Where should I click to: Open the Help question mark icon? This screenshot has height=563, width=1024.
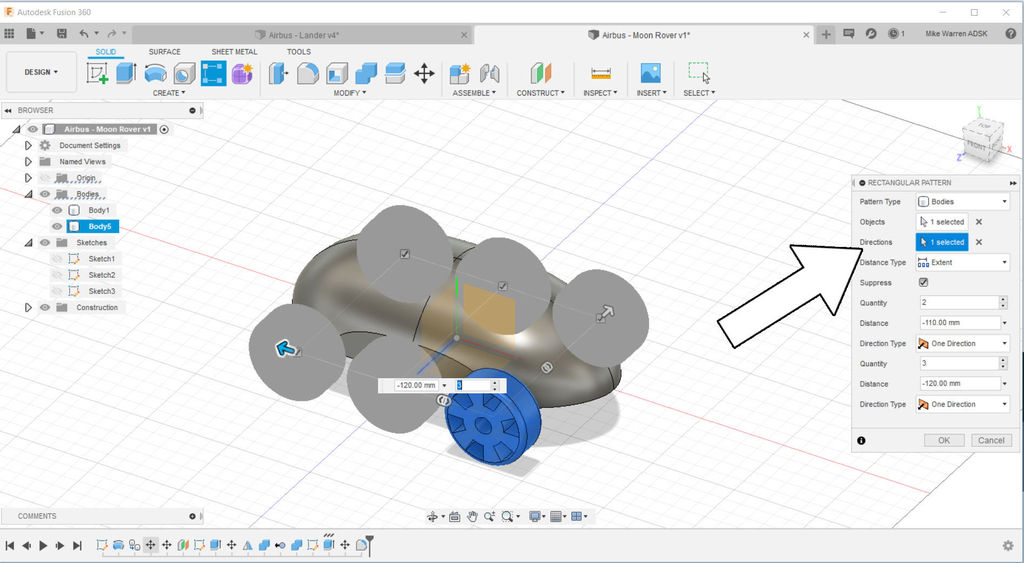(1010, 33)
